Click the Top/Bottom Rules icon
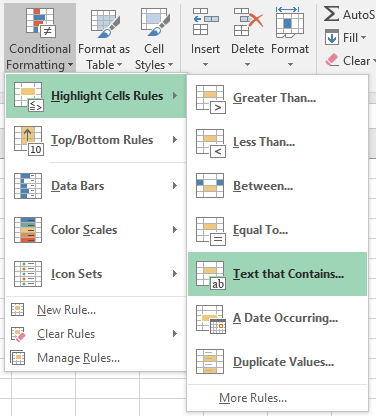The image size is (376, 416). click(28, 141)
